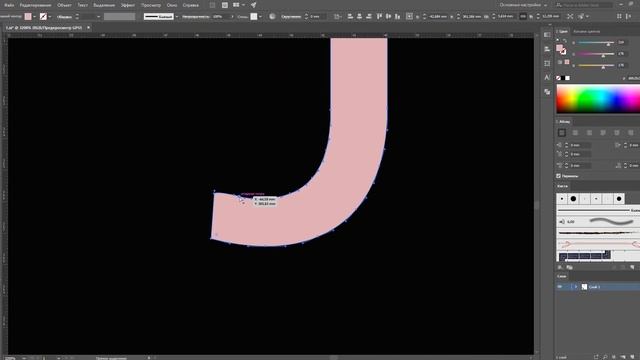Toggle the Перенос hyphenation checkbox

[558, 176]
